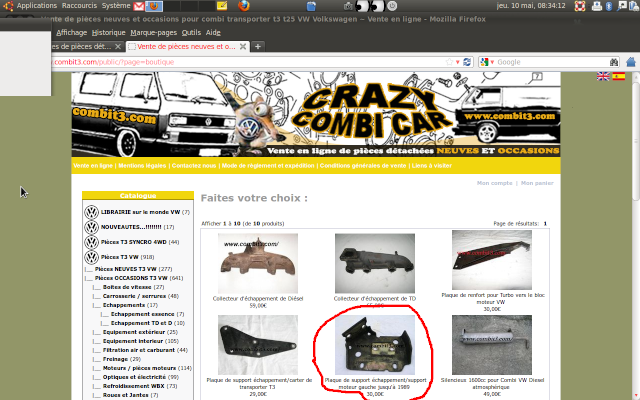Open the URL history dropdown arrow

click(x=458, y=62)
